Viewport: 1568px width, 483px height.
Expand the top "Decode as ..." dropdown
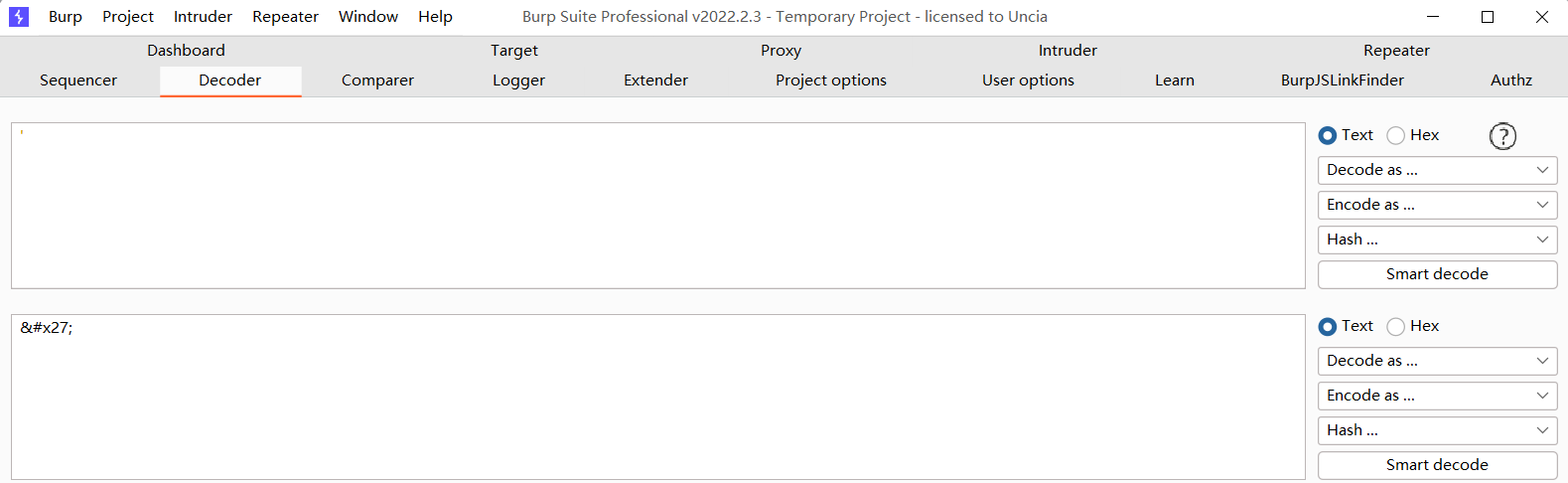coord(1437,170)
